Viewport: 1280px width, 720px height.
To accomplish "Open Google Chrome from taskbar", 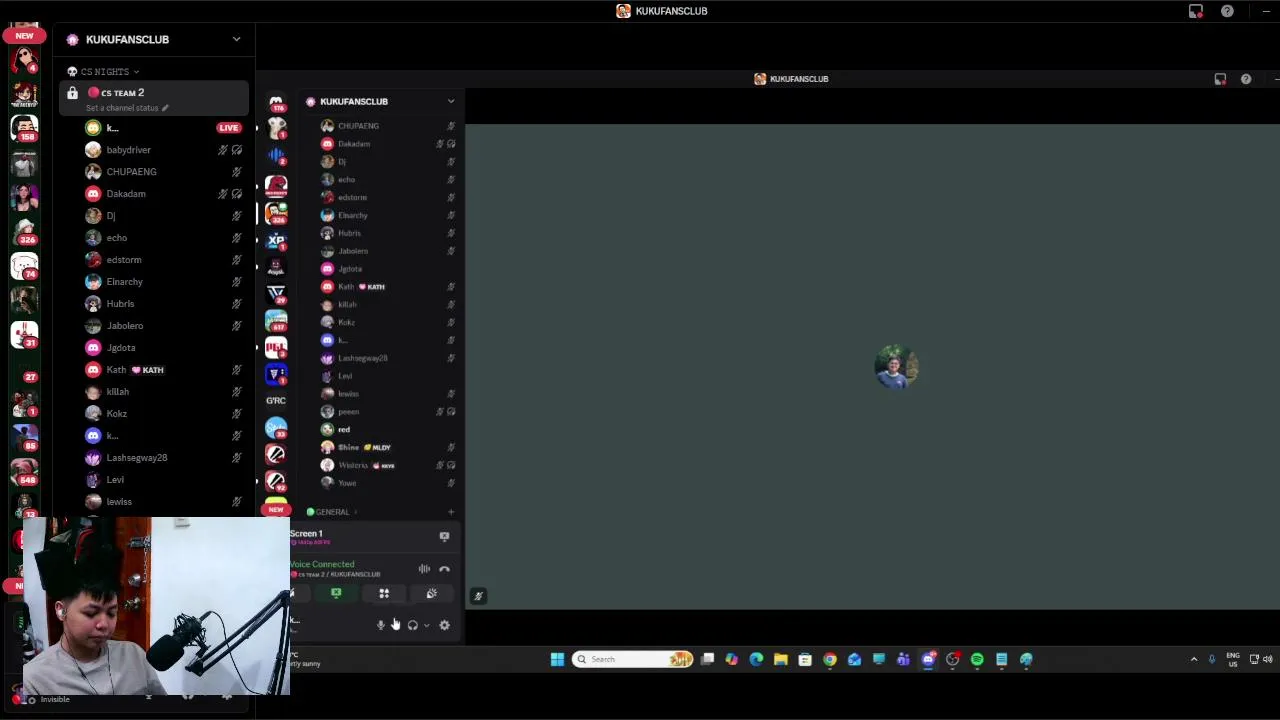I will click(830, 659).
